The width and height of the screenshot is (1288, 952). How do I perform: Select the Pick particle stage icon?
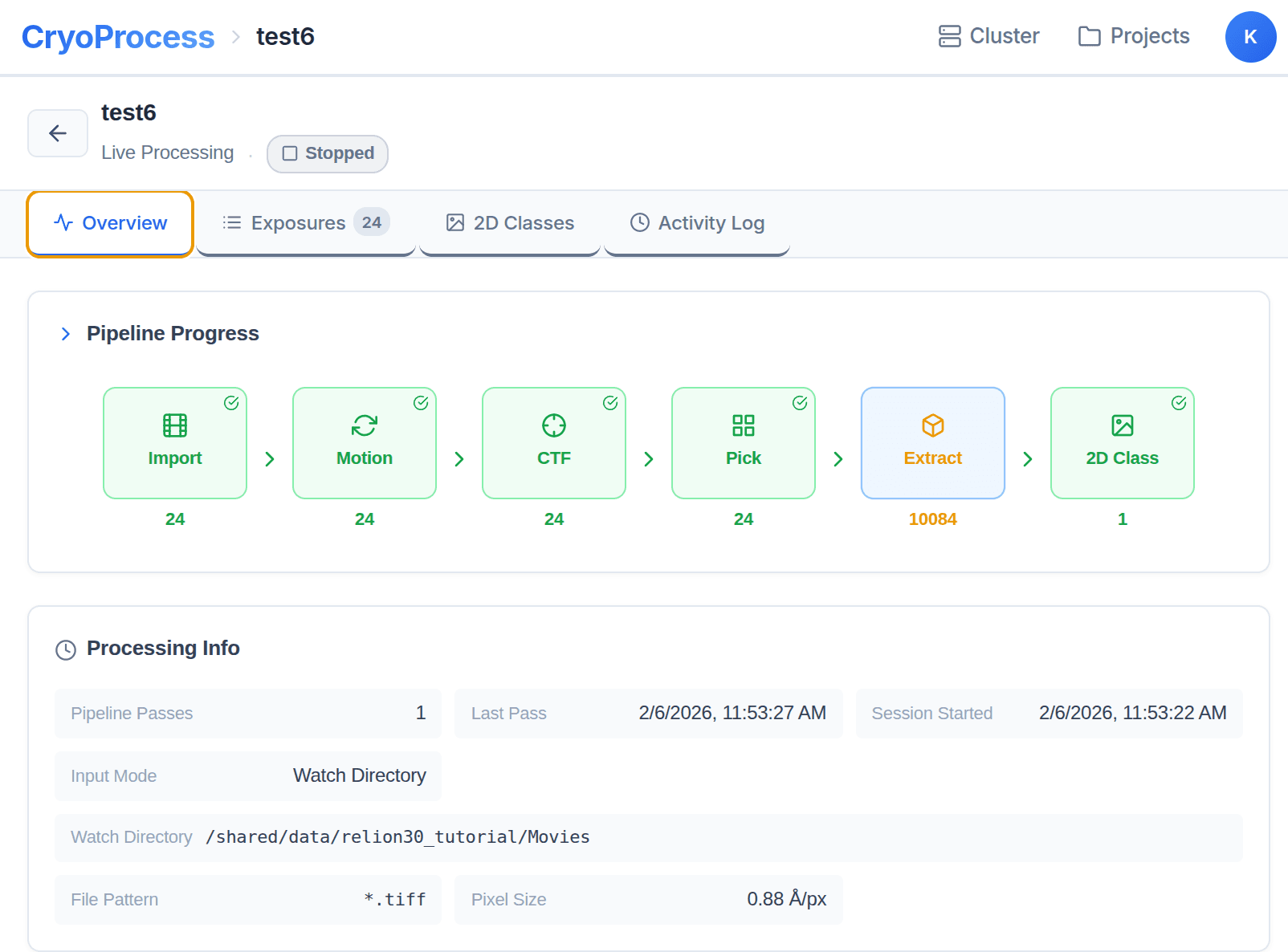(744, 425)
